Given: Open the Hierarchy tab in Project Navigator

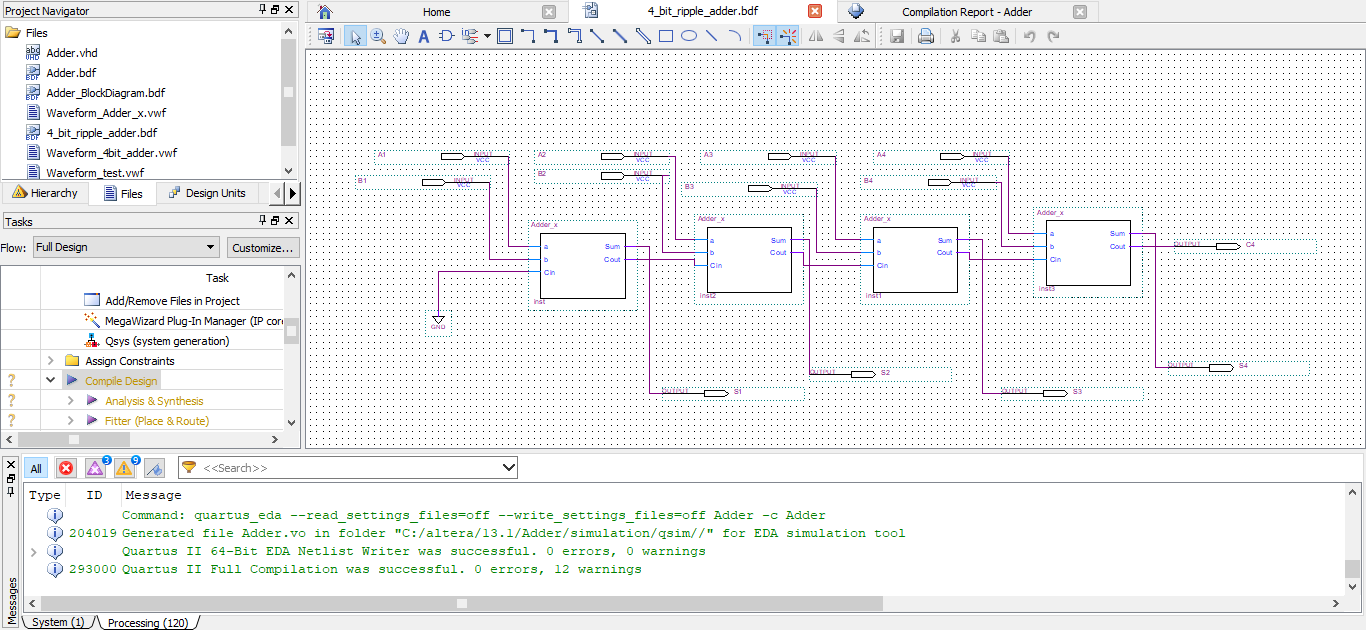Looking at the screenshot, I should [x=45, y=193].
